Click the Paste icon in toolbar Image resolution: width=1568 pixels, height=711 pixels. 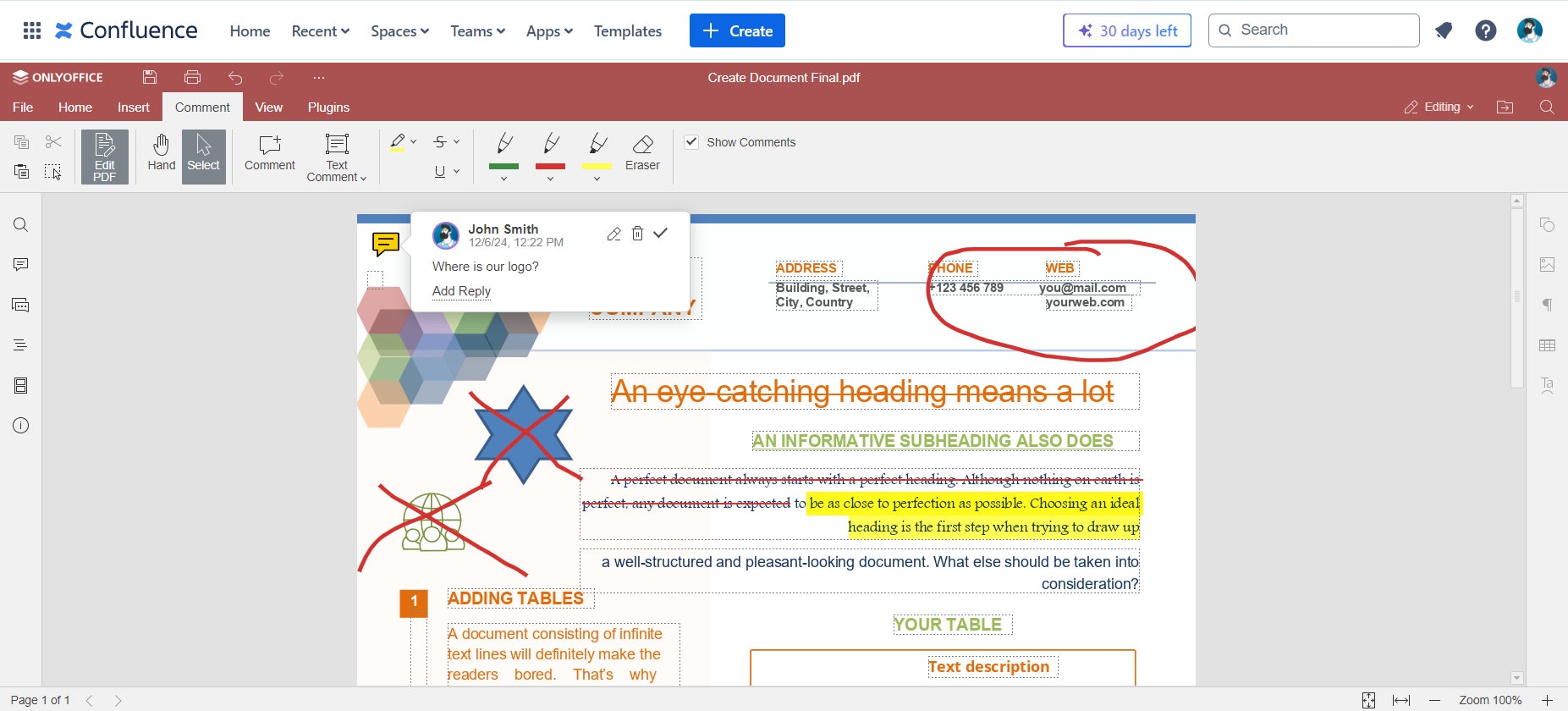pyautogui.click(x=22, y=172)
